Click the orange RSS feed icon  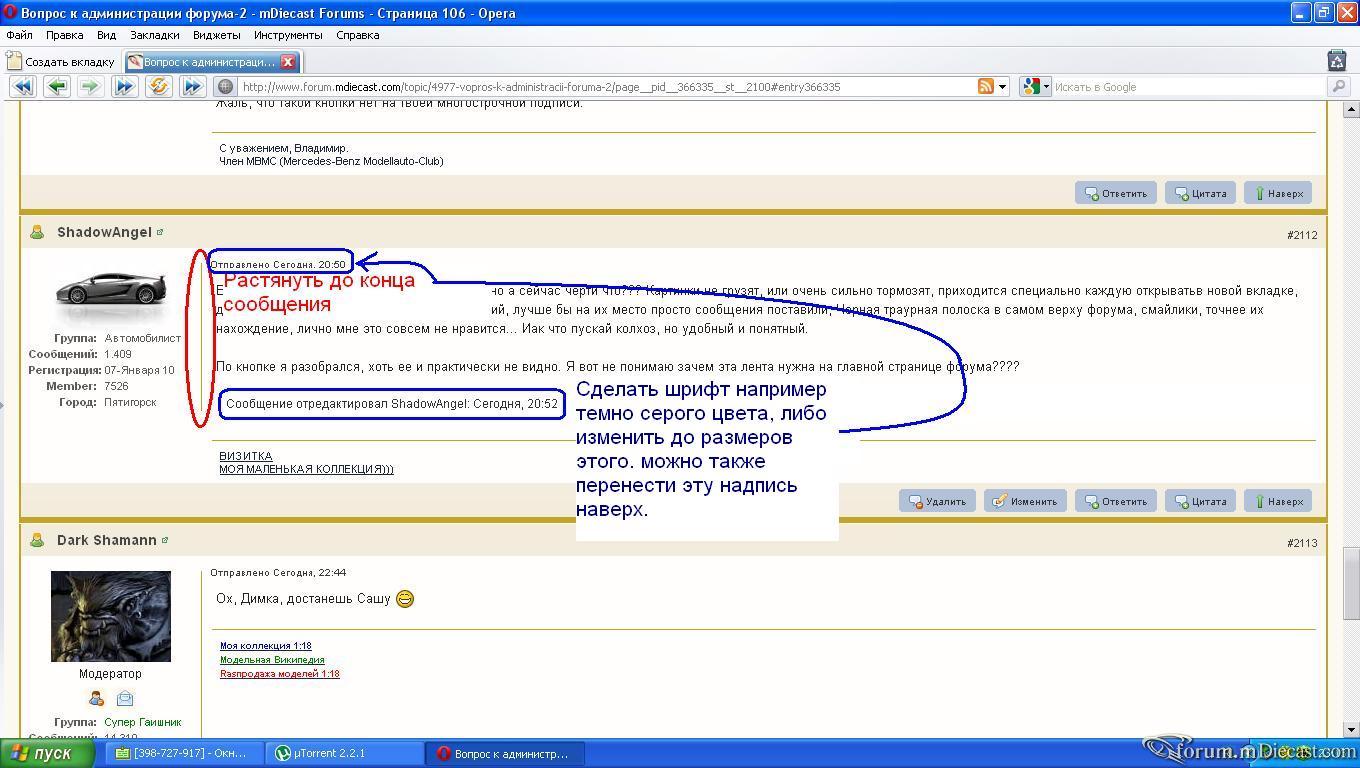click(986, 87)
